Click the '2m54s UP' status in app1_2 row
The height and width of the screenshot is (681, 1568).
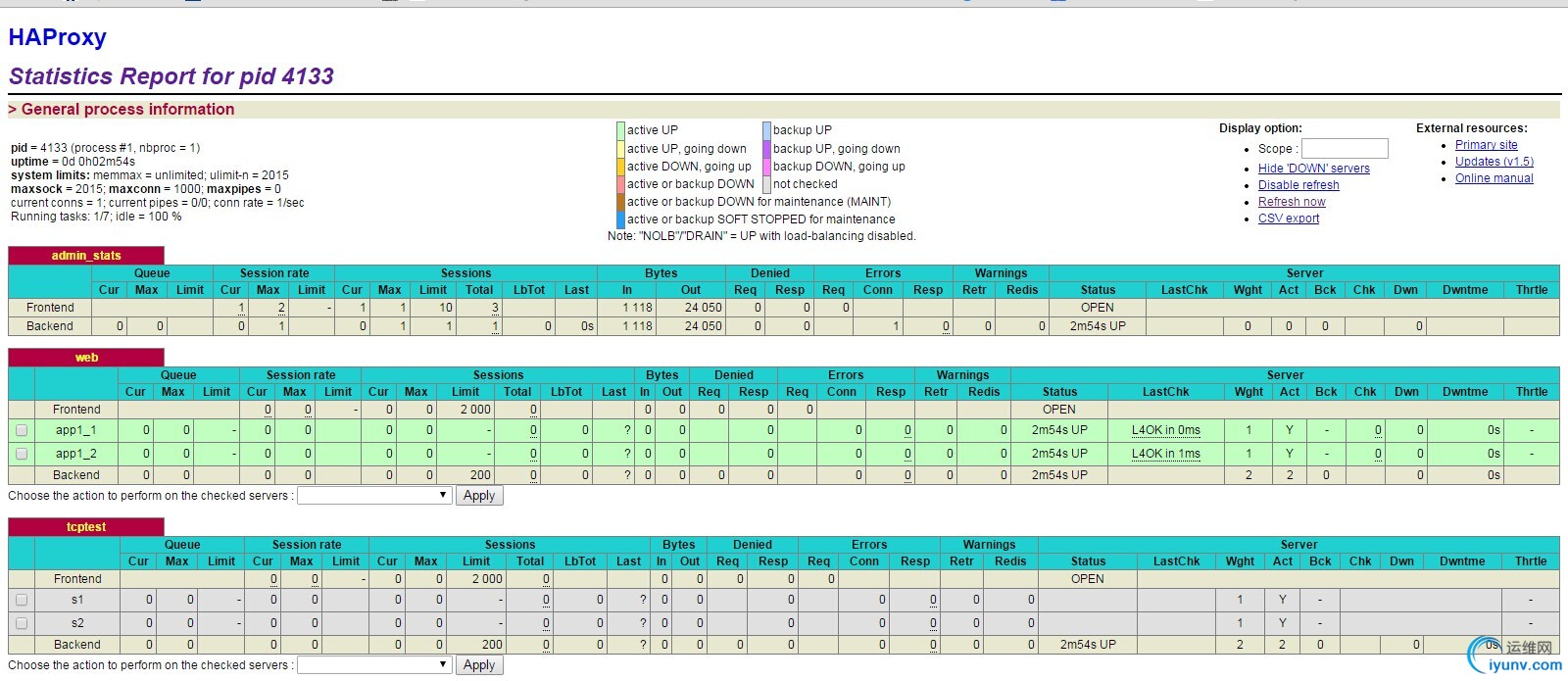click(x=1059, y=454)
